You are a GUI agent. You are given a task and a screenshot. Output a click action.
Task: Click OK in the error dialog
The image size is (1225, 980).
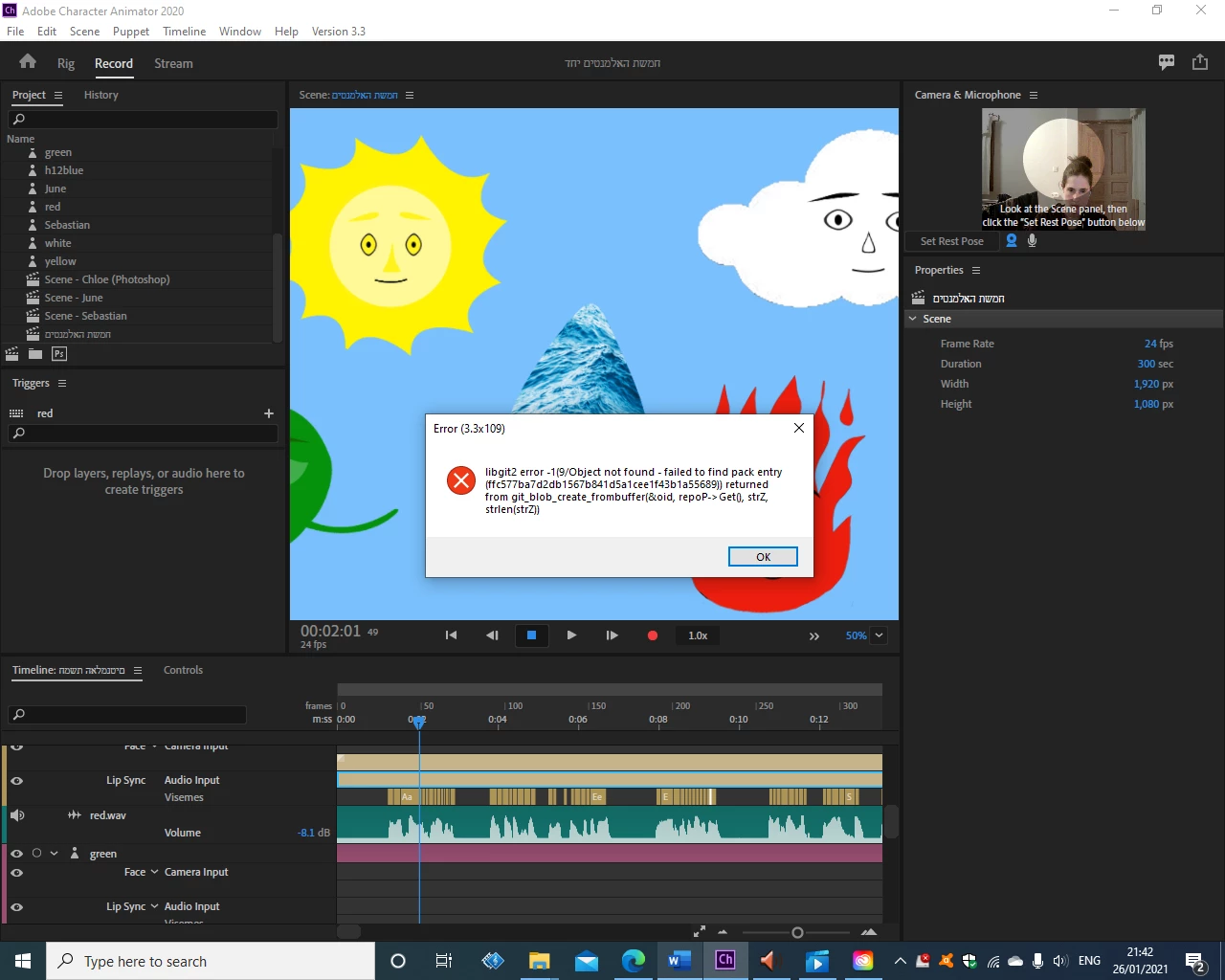point(763,557)
